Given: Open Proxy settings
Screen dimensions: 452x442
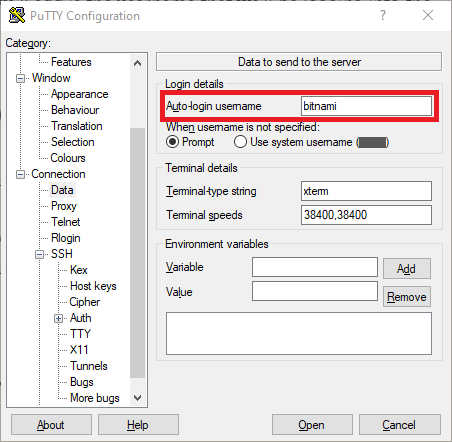Looking at the screenshot, I should tap(64, 206).
